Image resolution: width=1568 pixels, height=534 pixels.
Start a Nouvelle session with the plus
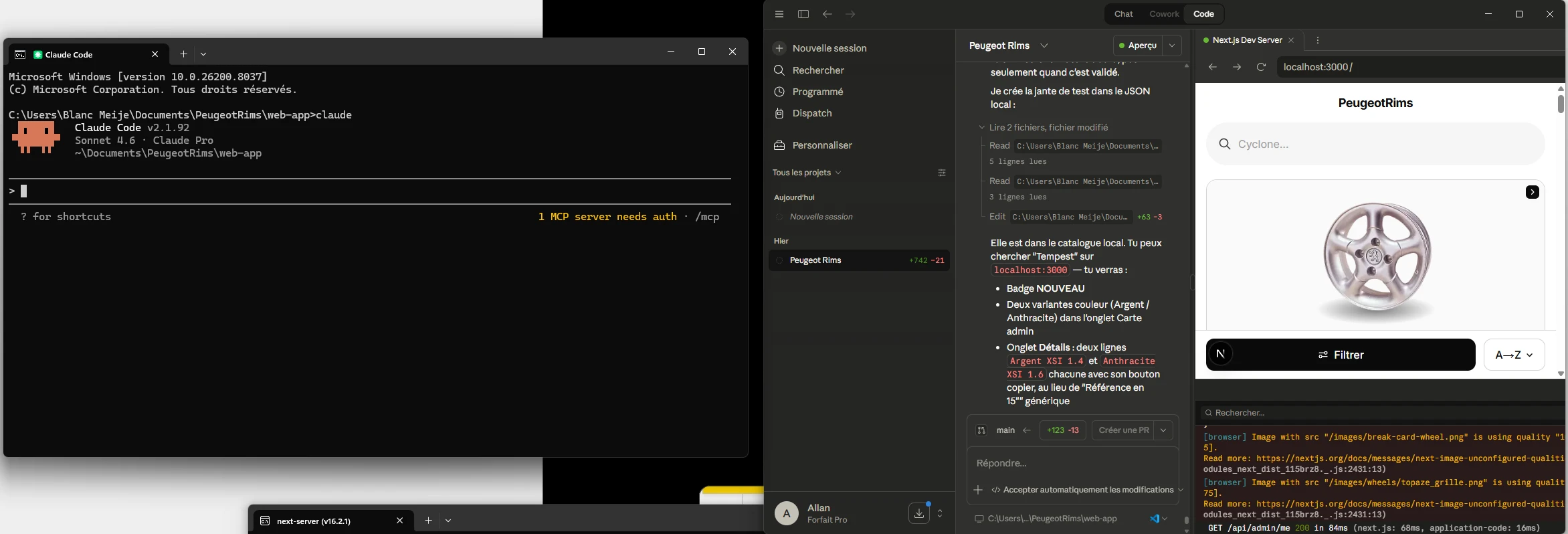[x=779, y=48]
